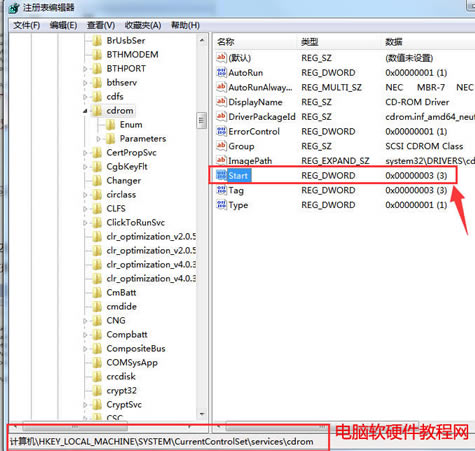475x451 pixels.
Task: Click the ImagePath string value icon
Action: (x=221, y=160)
